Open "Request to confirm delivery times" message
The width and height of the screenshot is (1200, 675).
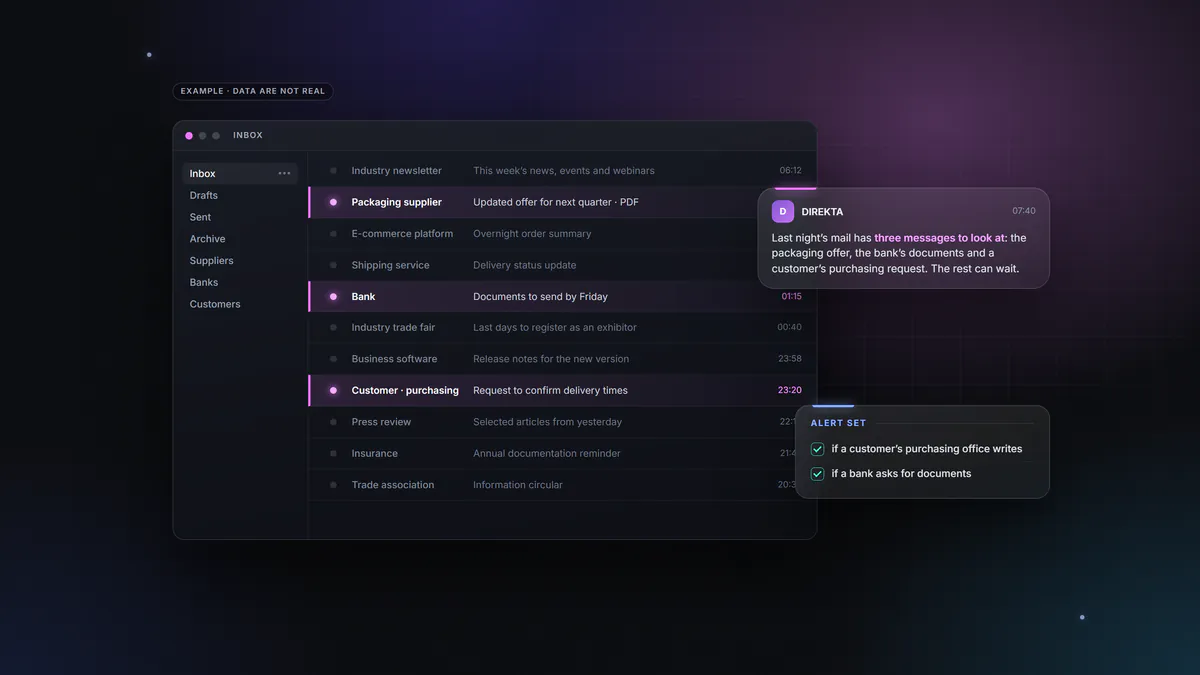pyautogui.click(x=562, y=391)
